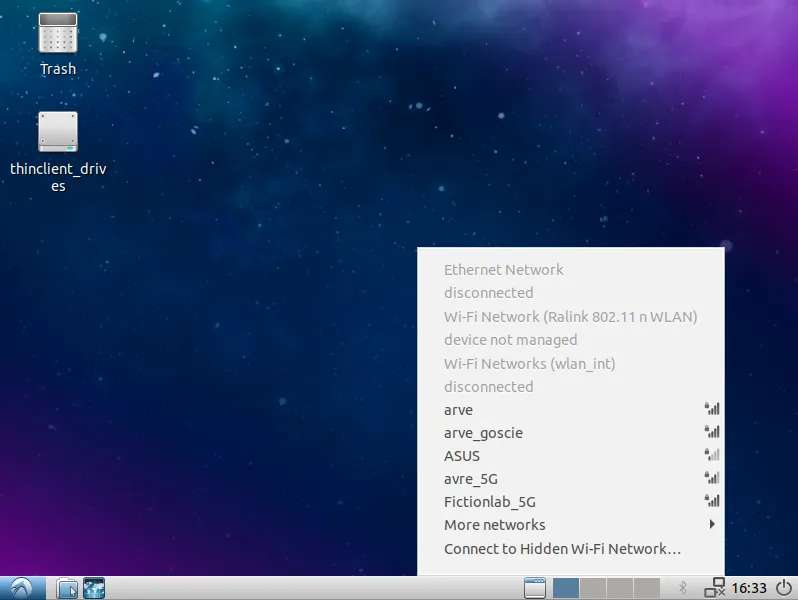Click the desktop wallpaper launcher icon in the taskbar
This screenshot has width=798, height=600.
pos(94,588)
